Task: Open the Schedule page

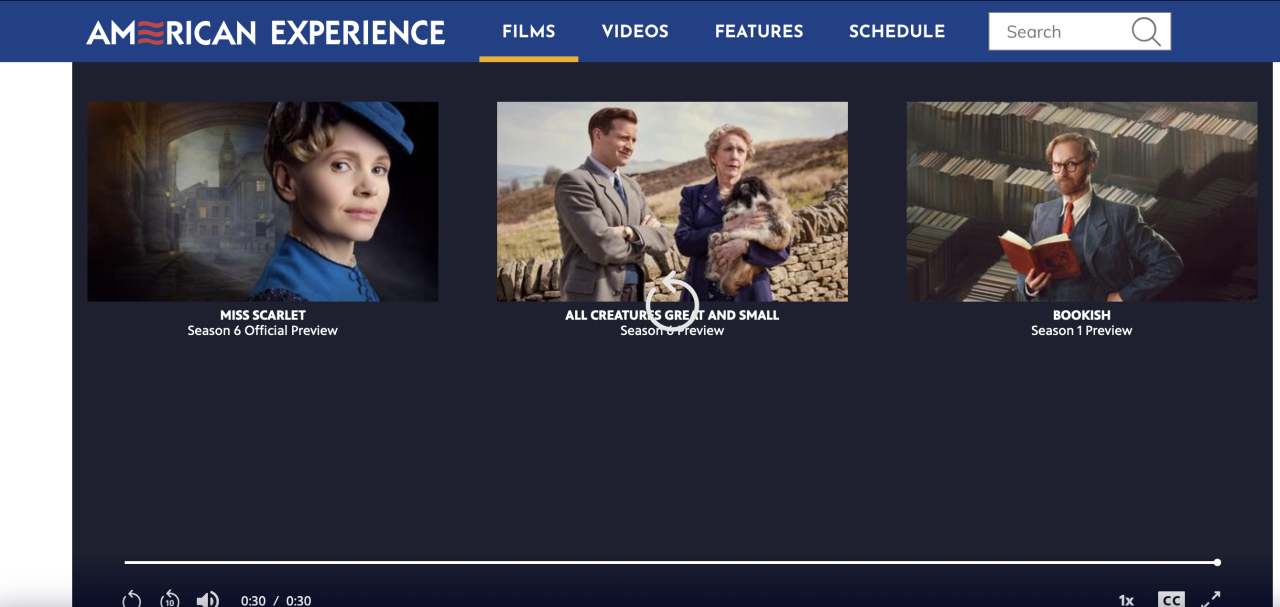Action: tap(897, 31)
